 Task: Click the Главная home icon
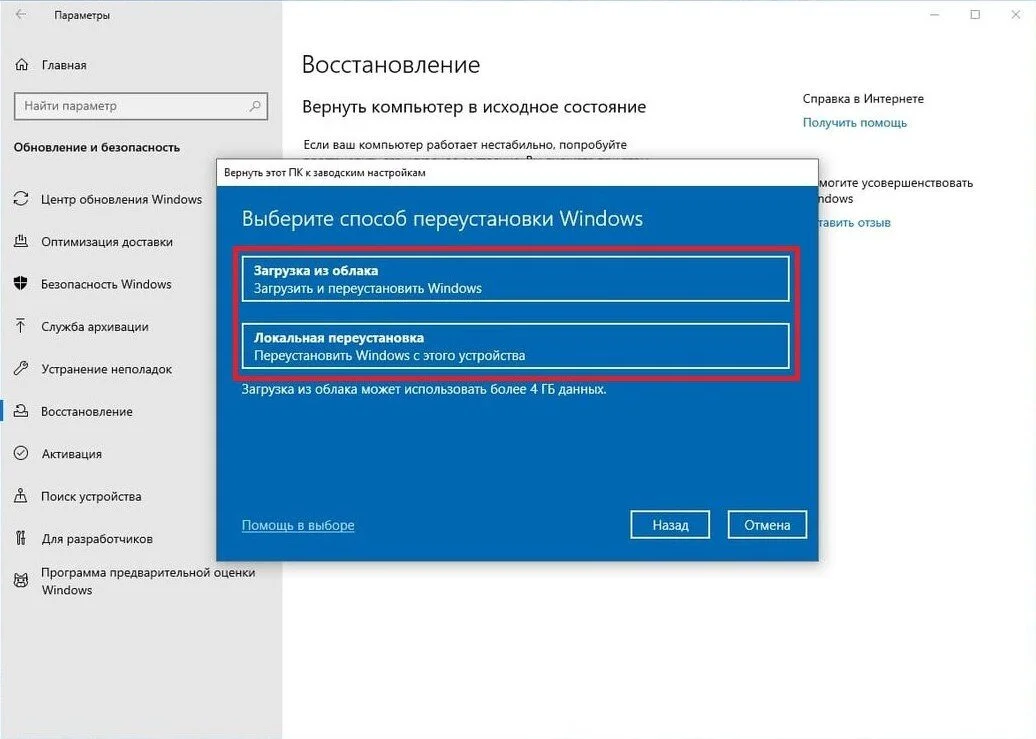22,65
